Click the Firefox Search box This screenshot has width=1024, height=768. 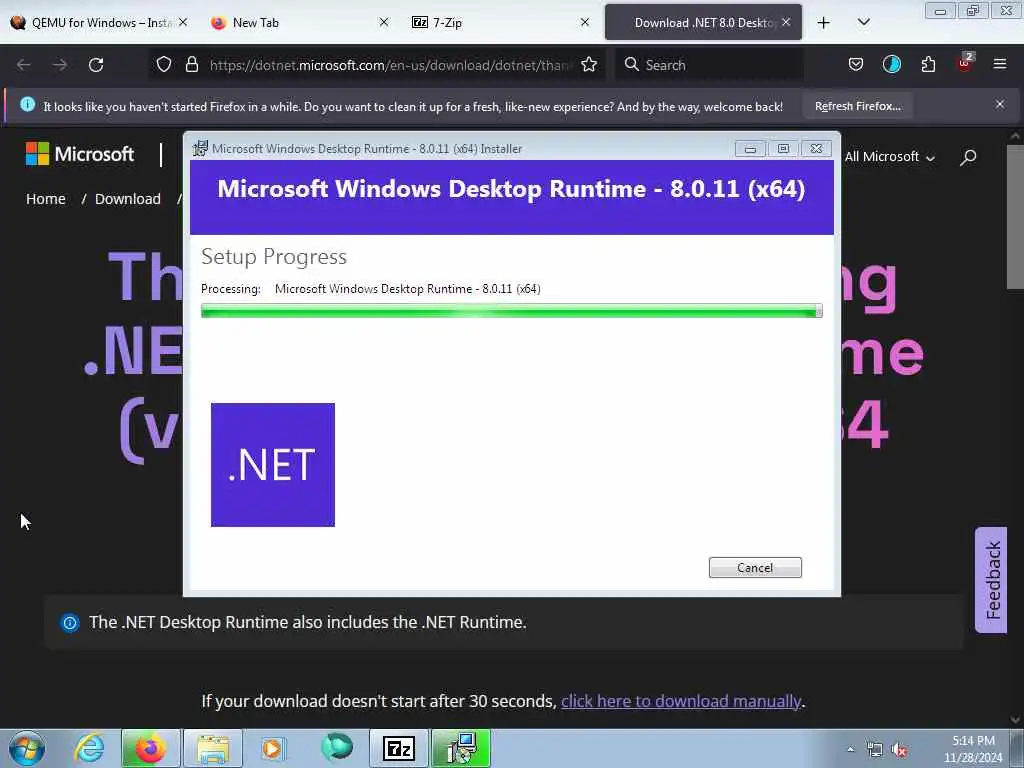[710, 65]
